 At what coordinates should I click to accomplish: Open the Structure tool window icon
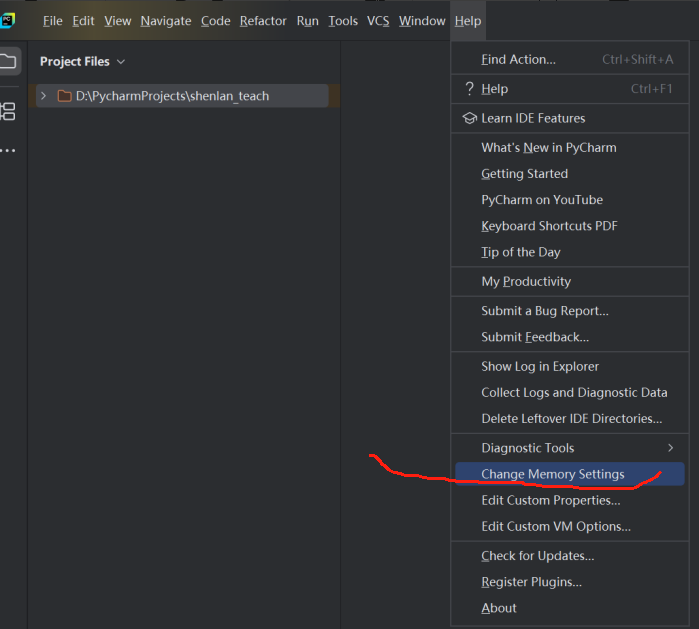click(8, 111)
